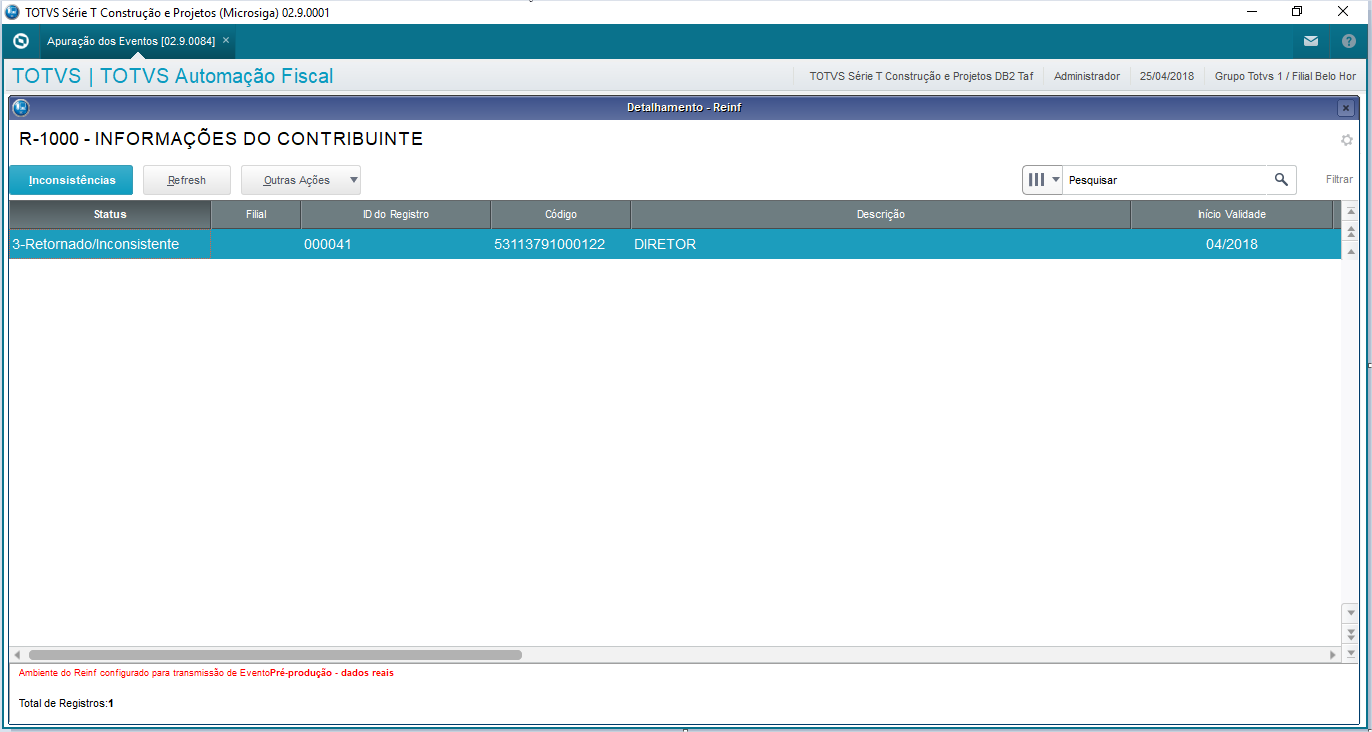Click Grupo Totvs 1 / Filial label
1372x732 pixels.
coord(1285,76)
